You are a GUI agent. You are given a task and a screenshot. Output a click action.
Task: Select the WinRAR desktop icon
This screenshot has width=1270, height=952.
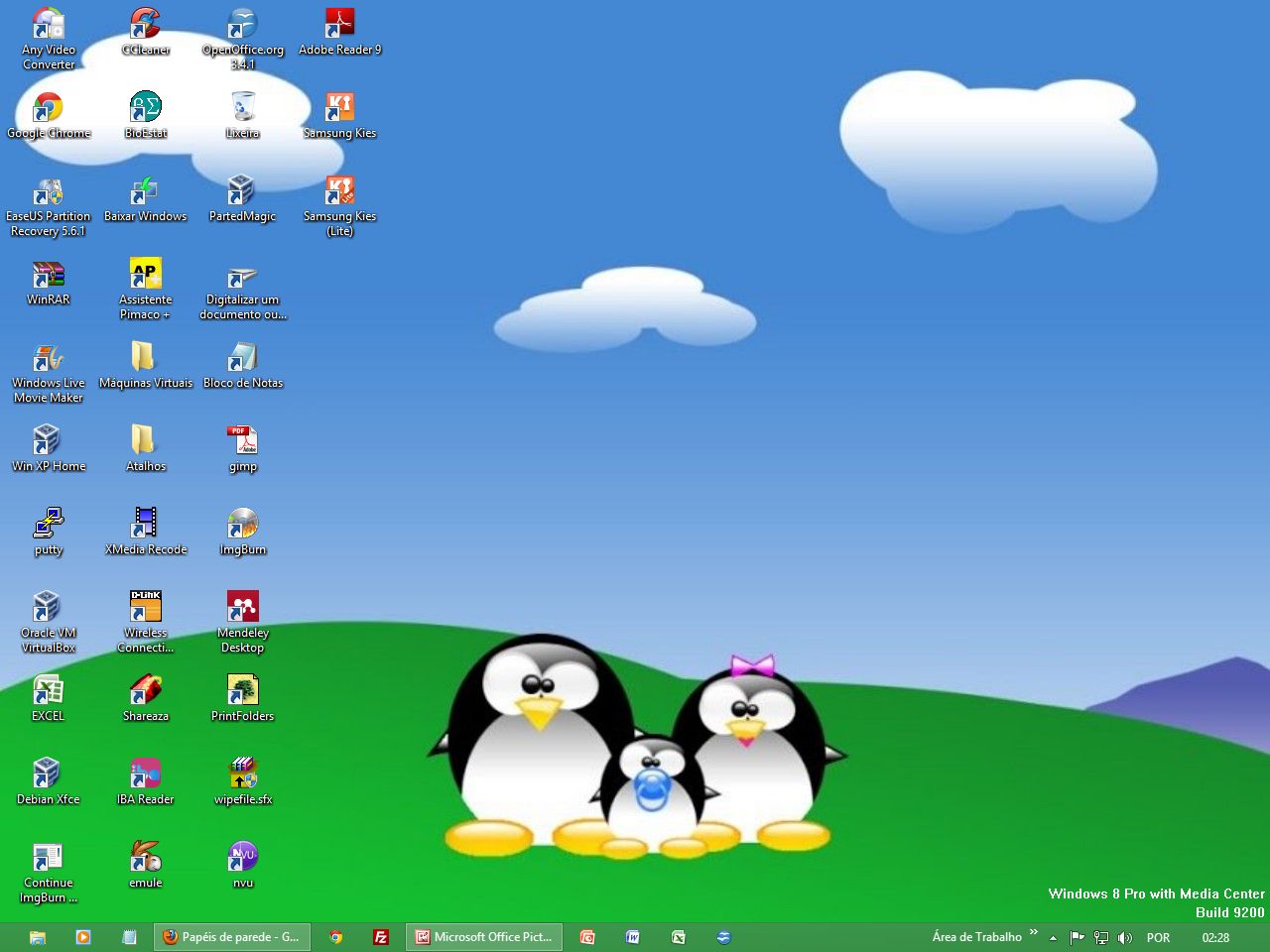pyautogui.click(x=48, y=275)
